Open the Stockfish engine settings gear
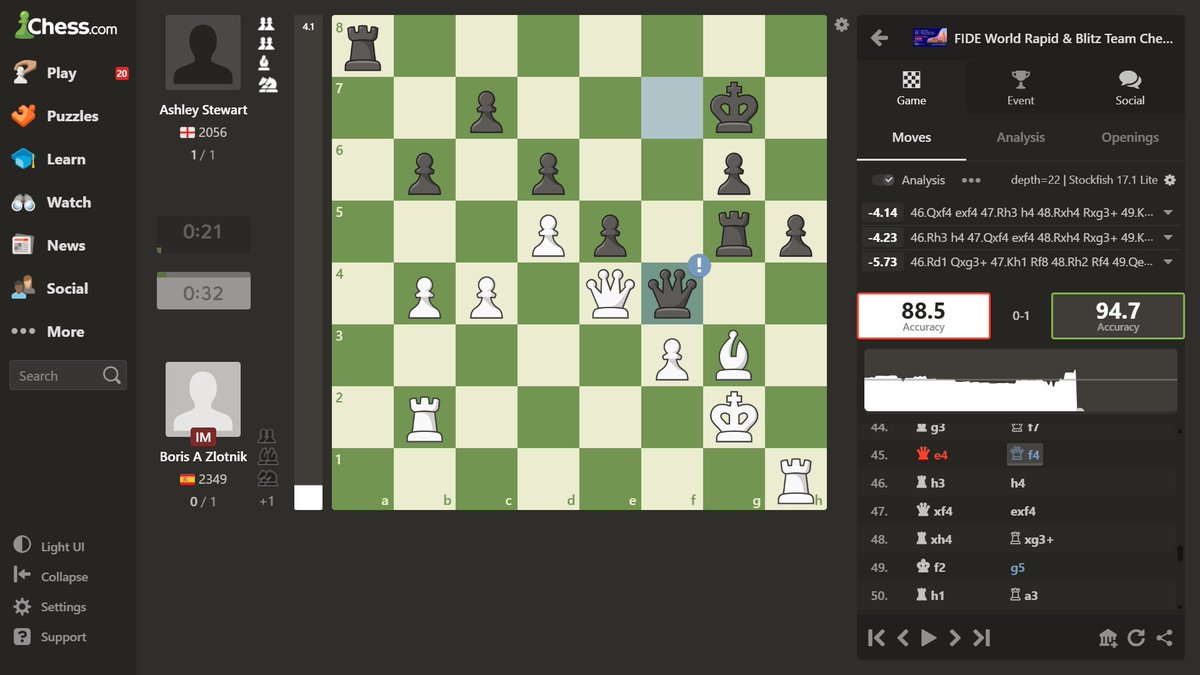Image resolution: width=1200 pixels, height=675 pixels. 1170,180
